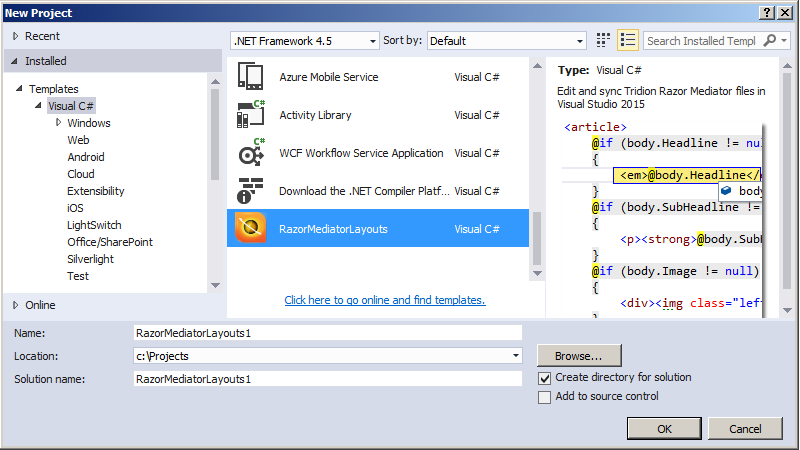
Task: Open the Sort by Default dropdown
Action: [507, 41]
